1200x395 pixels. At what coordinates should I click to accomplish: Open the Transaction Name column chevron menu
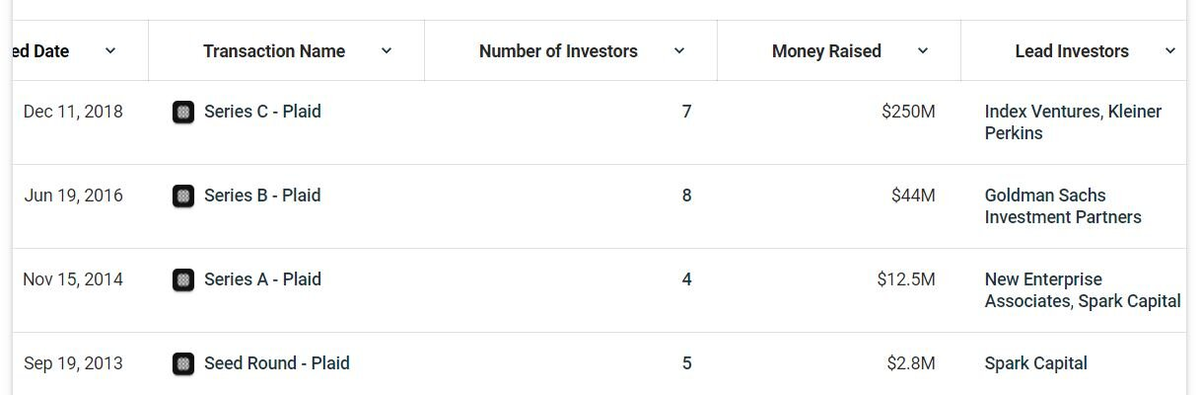point(387,52)
